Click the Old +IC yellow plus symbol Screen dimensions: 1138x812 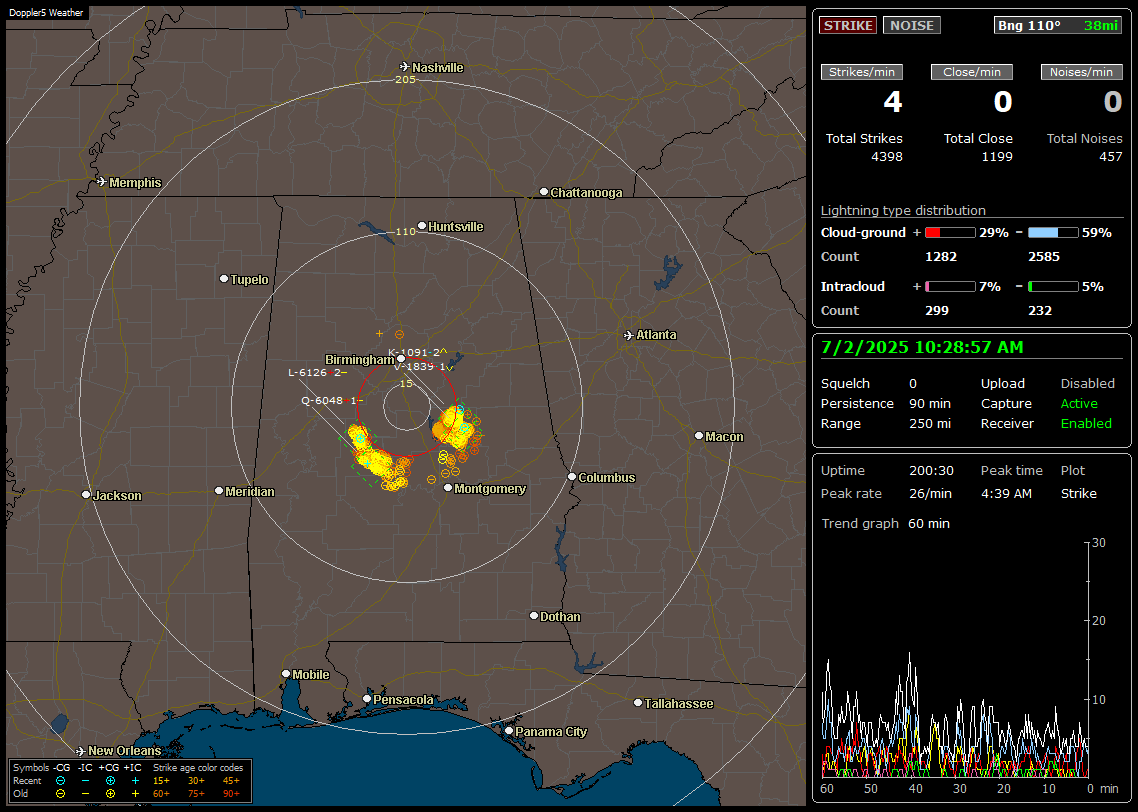click(135, 794)
